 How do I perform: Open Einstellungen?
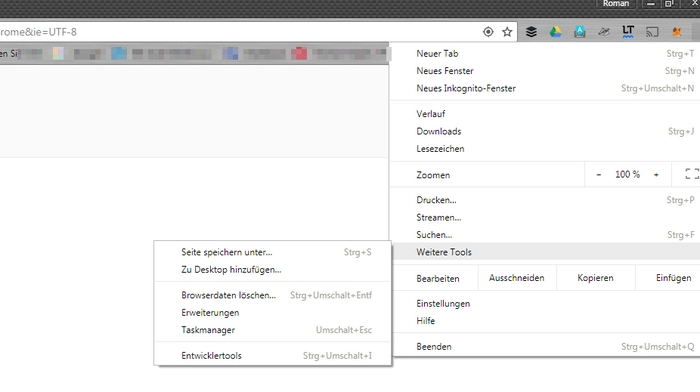tap(545, 304)
